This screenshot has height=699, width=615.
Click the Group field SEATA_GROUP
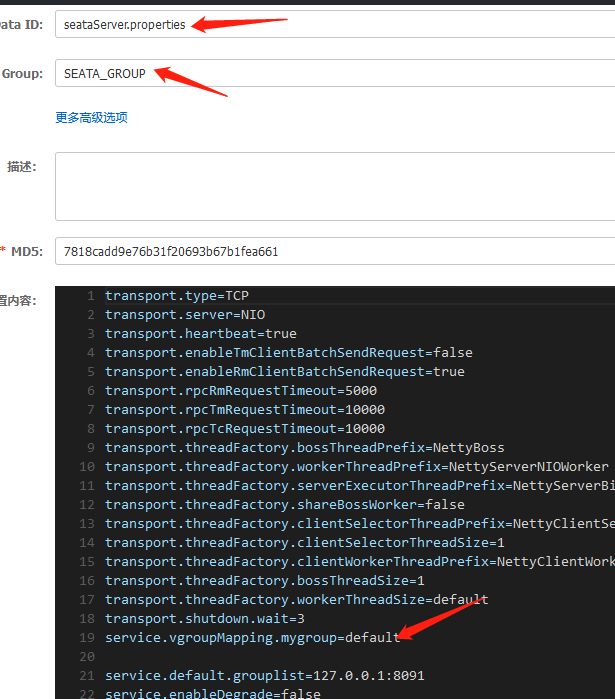335,73
